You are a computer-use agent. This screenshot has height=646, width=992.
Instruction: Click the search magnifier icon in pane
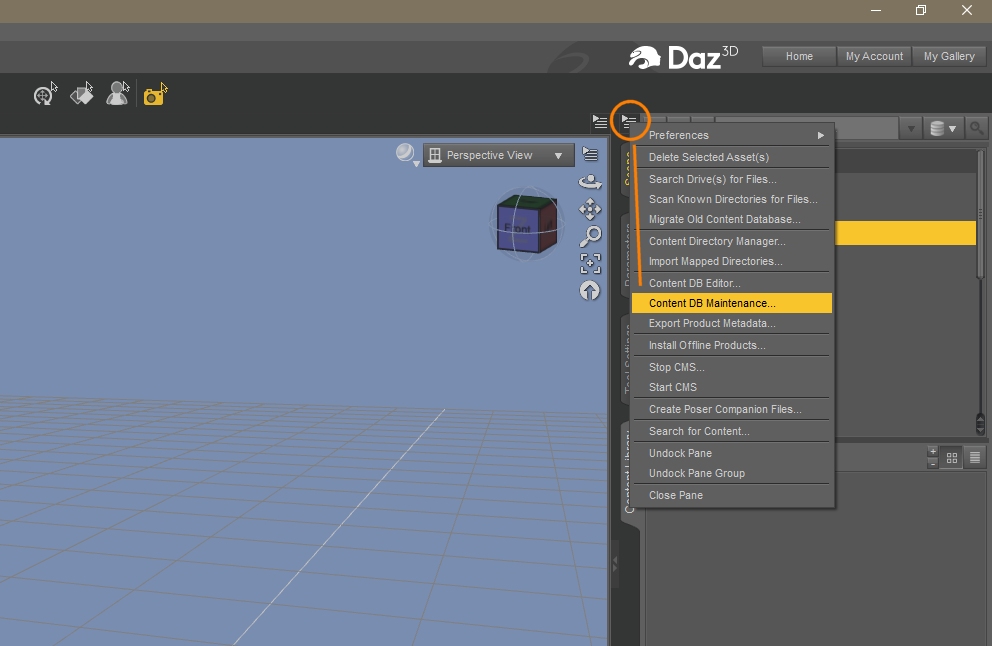pos(977,128)
